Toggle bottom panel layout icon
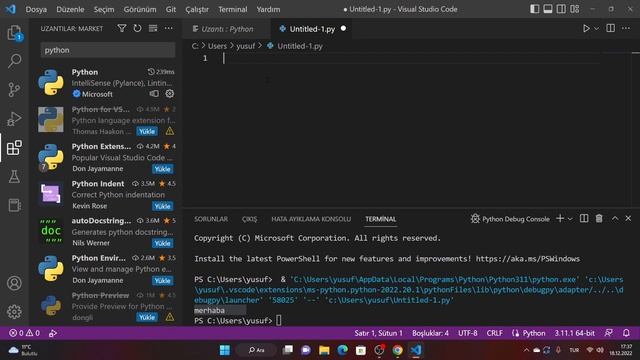Image resolution: width=640 pixels, height=360 pixels. (x=548, y=9)
